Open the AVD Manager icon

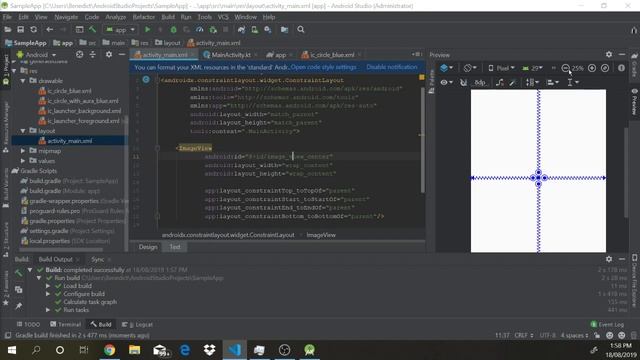pos(254,29)
